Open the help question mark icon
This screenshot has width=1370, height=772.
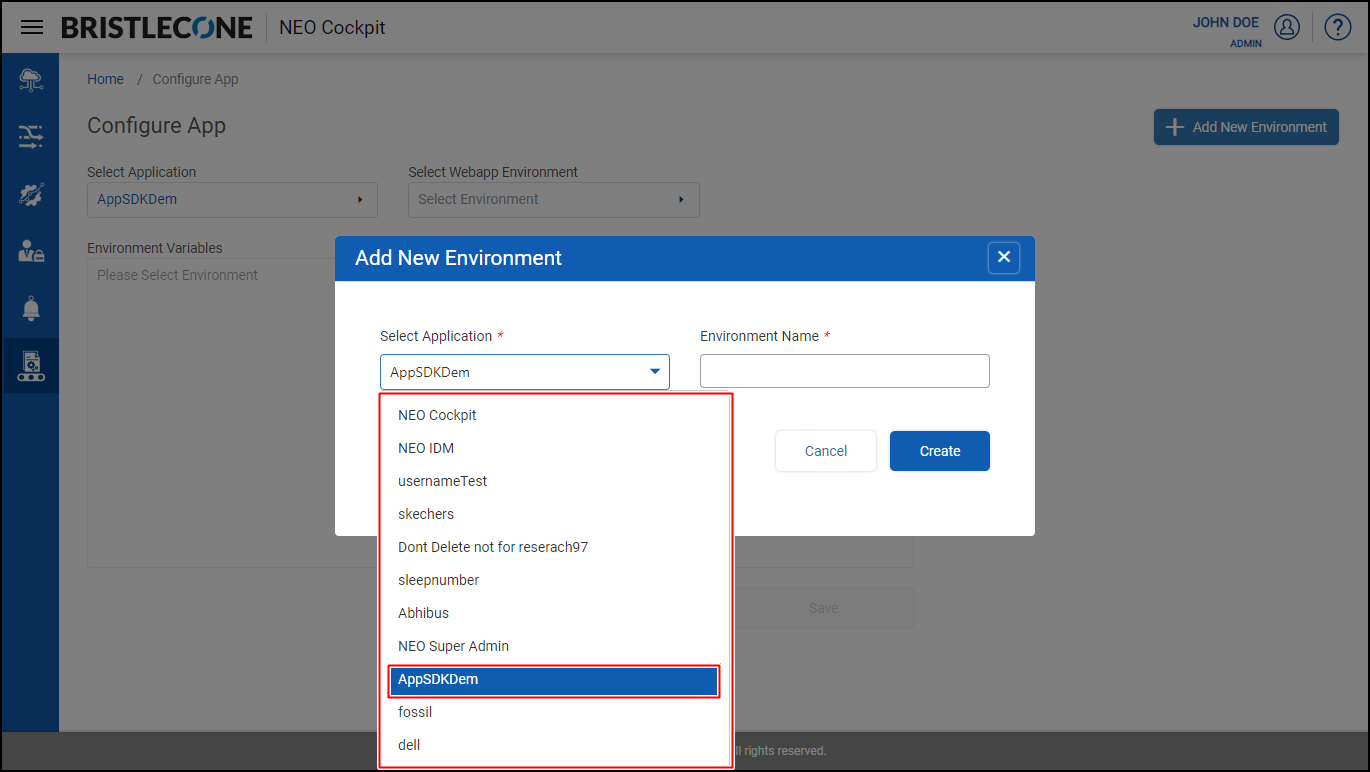(1338, 27)
